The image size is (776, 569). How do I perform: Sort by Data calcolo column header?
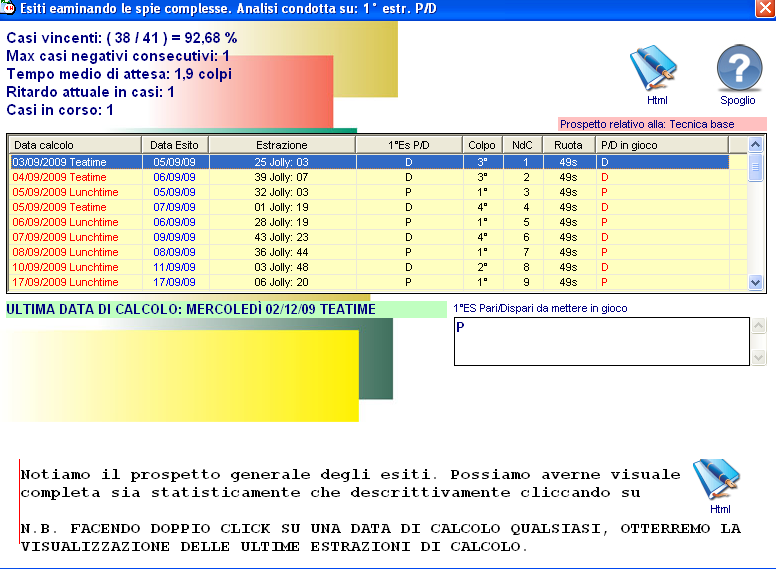click(x=76, y=145)
